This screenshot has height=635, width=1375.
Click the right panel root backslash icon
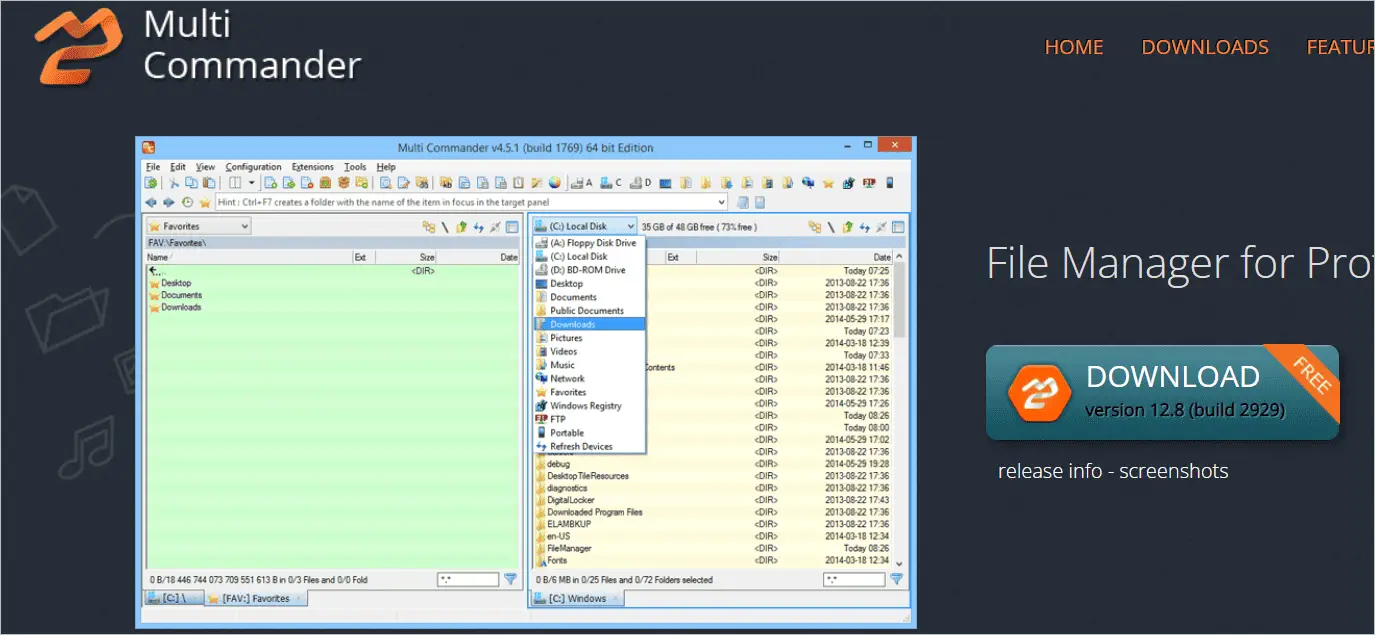click(x=831, y=227)
